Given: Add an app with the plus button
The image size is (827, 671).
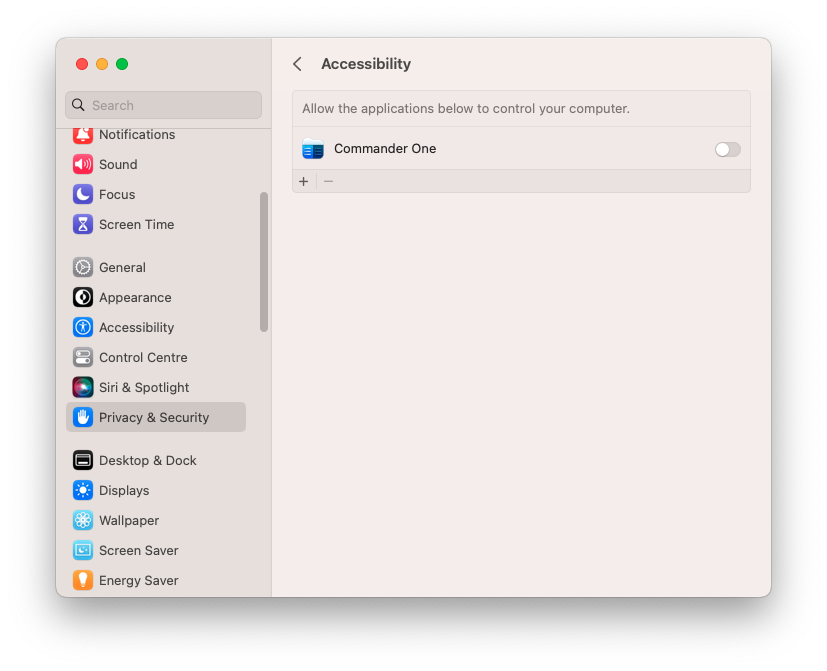Looking at the screenshot, I should tap(303, 181).
